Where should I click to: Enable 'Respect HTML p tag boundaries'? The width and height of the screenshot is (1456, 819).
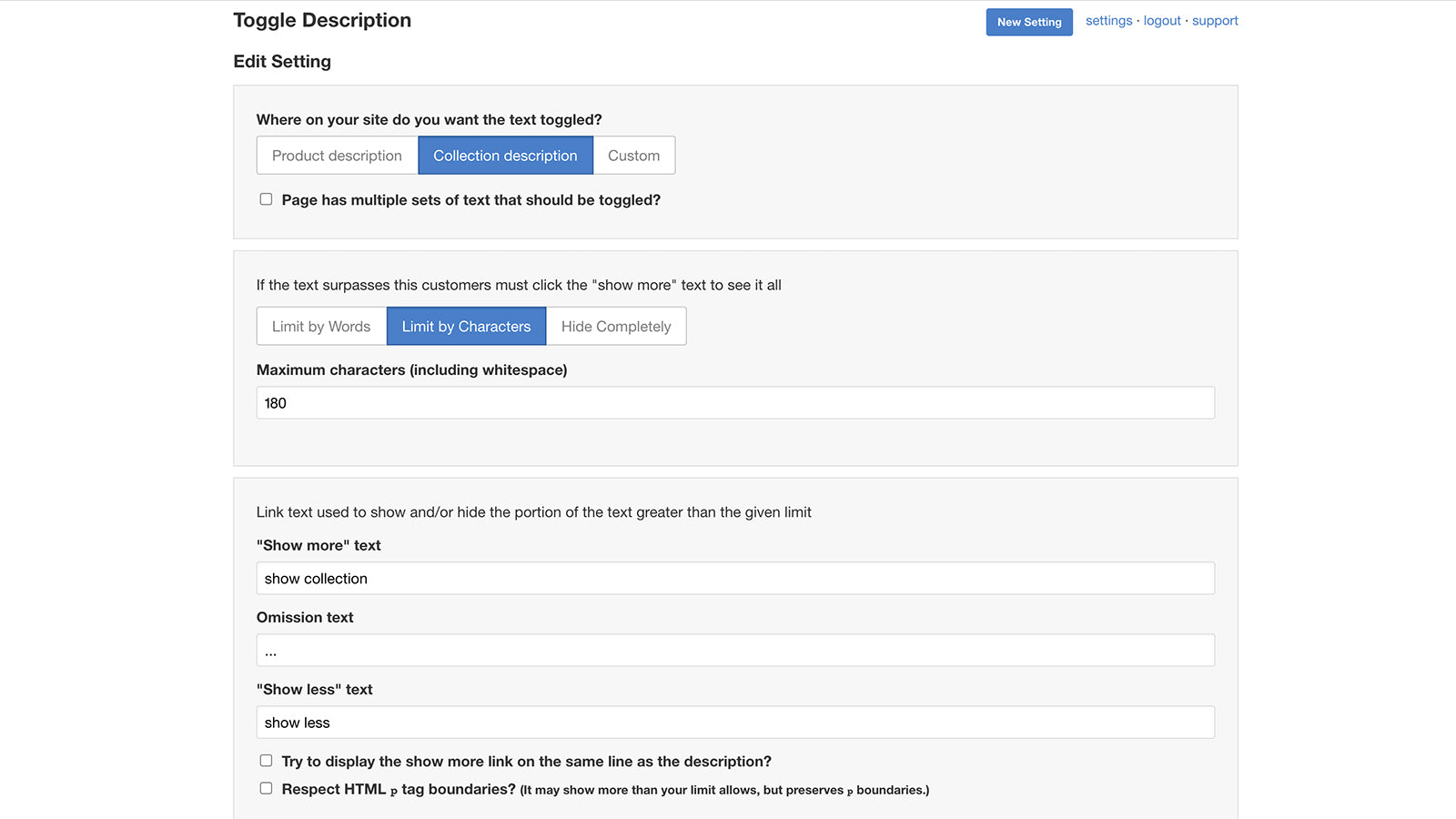pos(266,787)
